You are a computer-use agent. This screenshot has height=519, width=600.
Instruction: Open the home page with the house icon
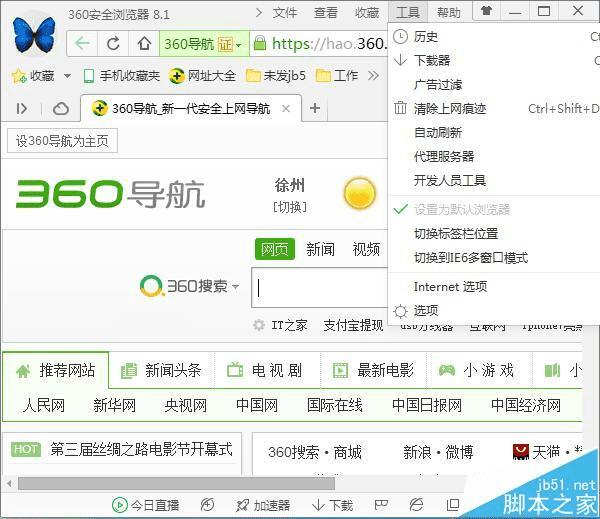pos(144,43)
